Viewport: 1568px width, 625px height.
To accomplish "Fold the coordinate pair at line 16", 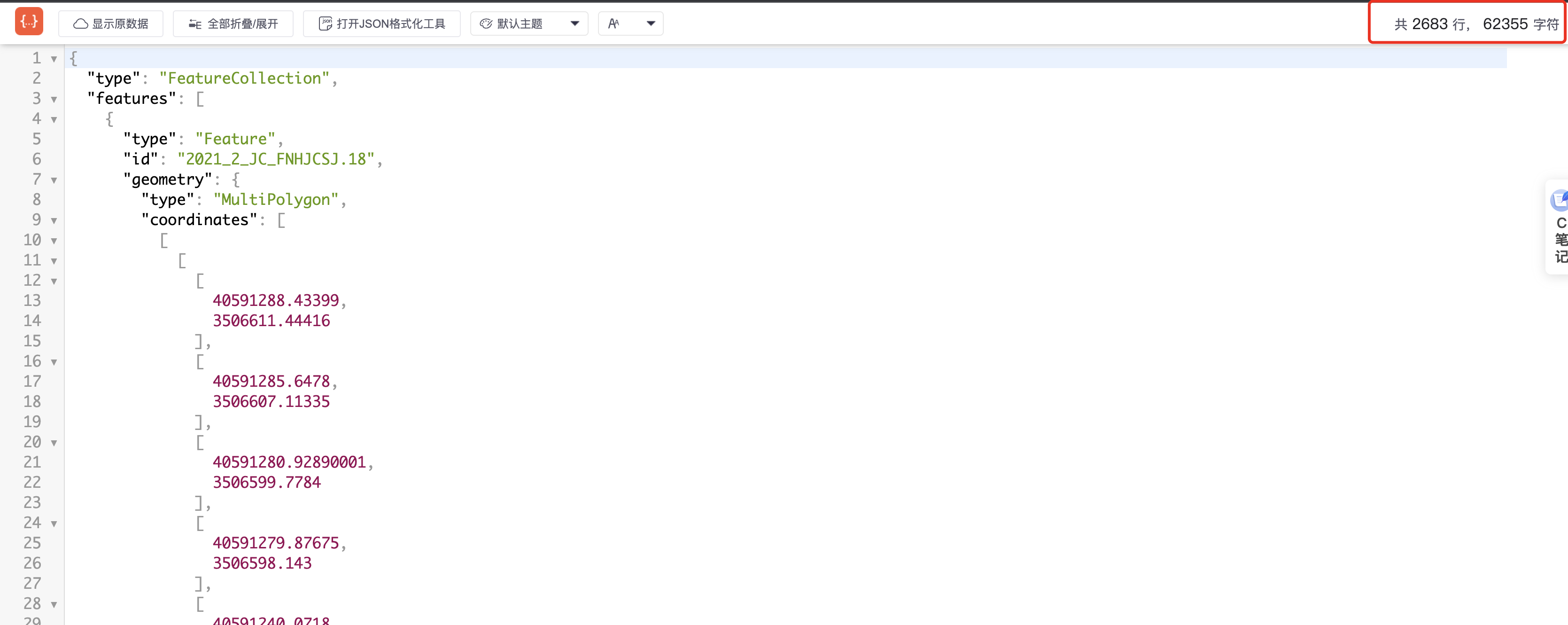I will pos(54,362).
